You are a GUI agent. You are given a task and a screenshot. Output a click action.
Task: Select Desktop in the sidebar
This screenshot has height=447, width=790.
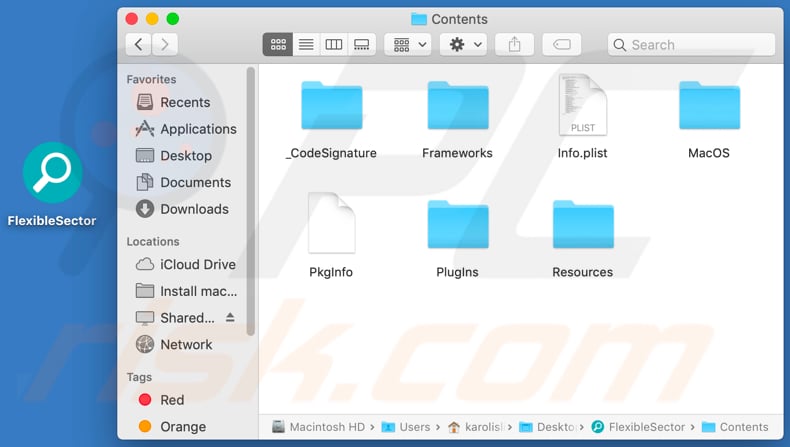[x=174, y=156]
